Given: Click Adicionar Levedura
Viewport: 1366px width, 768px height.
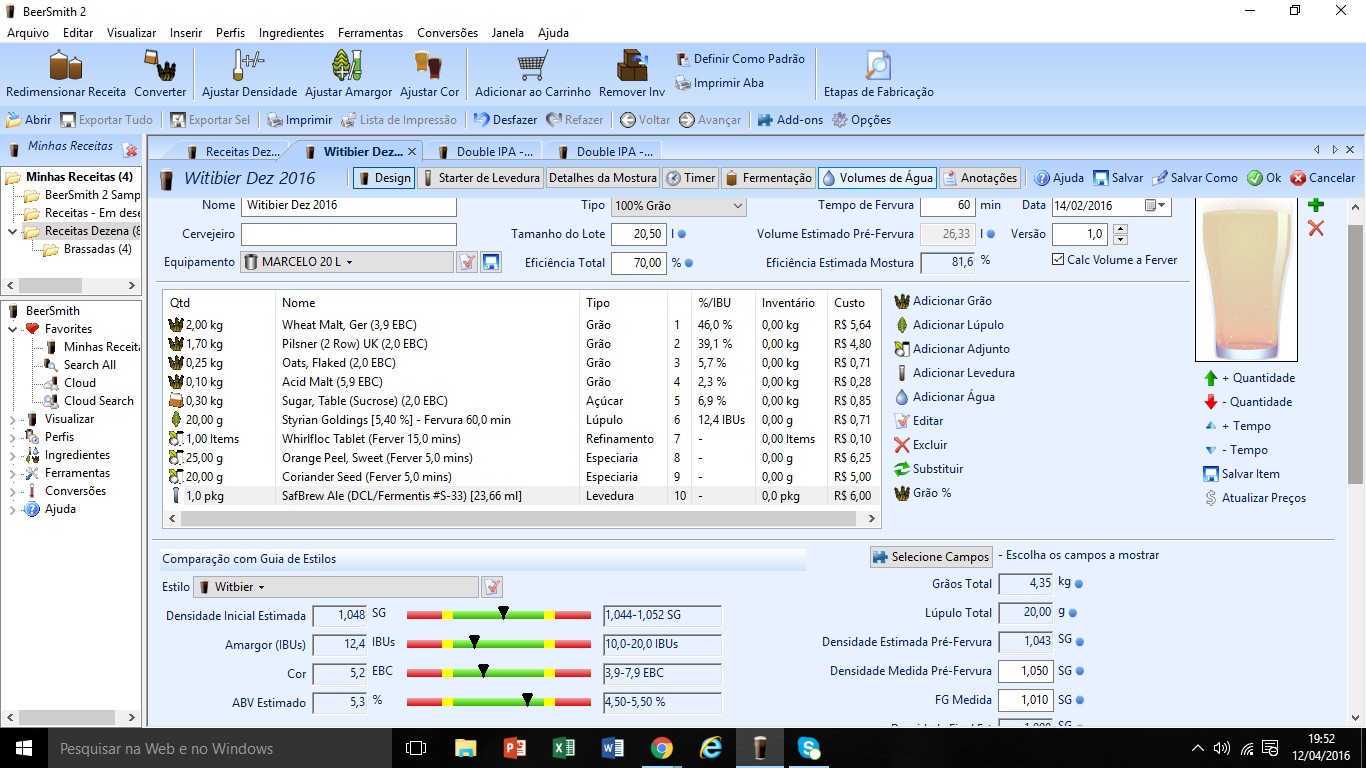Looking at the screenshot, I should coord(954,373).
